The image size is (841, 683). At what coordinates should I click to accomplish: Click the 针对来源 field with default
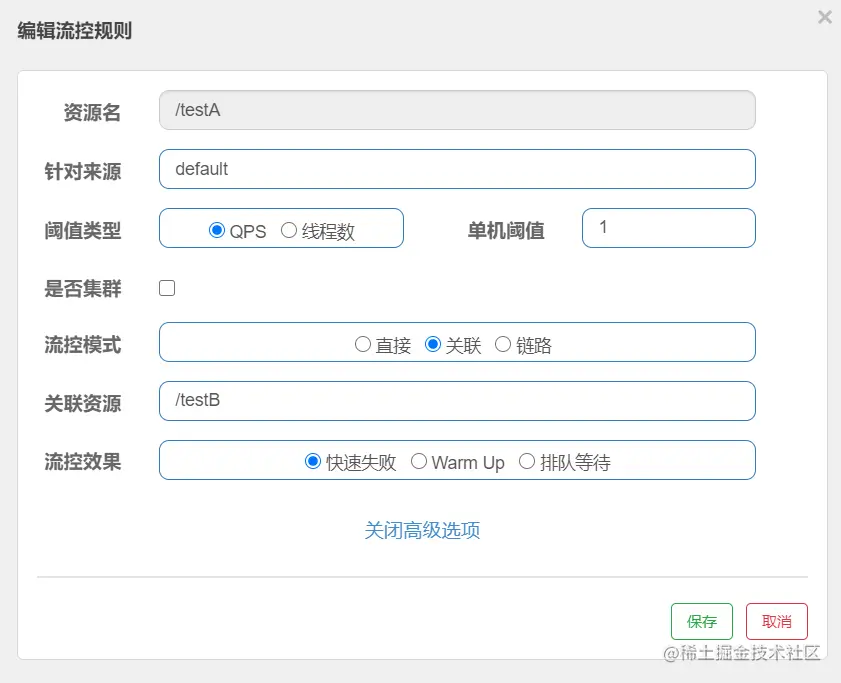(457, 169)
